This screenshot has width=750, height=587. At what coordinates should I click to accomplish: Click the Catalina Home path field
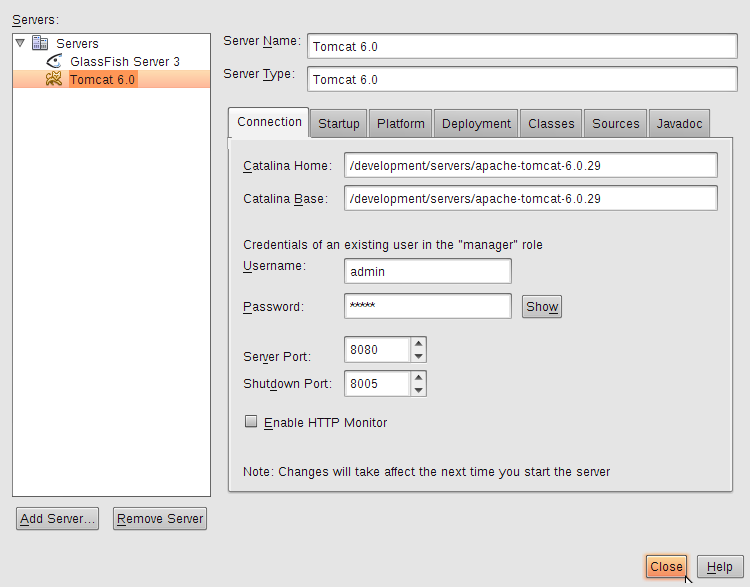point(530,166)
